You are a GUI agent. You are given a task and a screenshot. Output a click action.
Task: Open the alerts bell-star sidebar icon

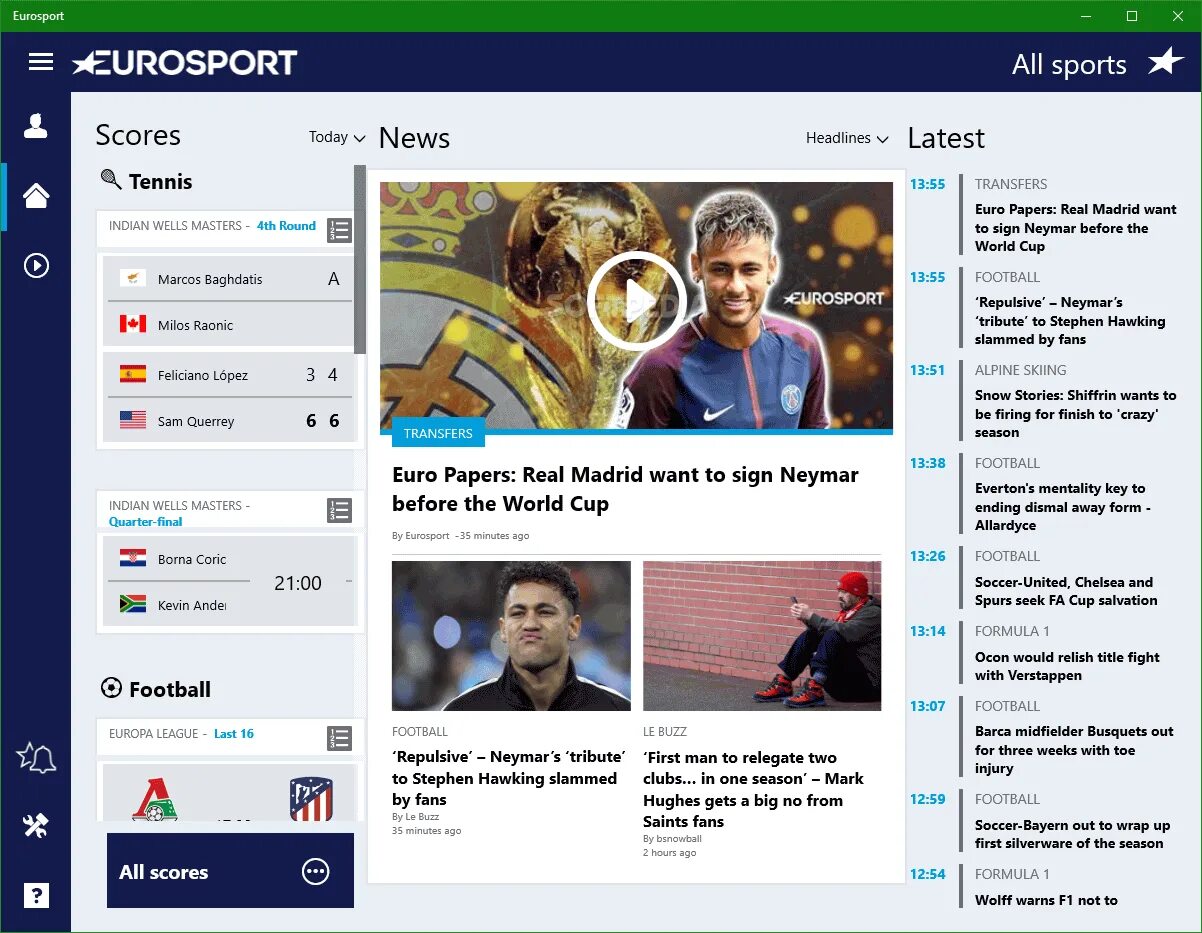tap(36, 758)
